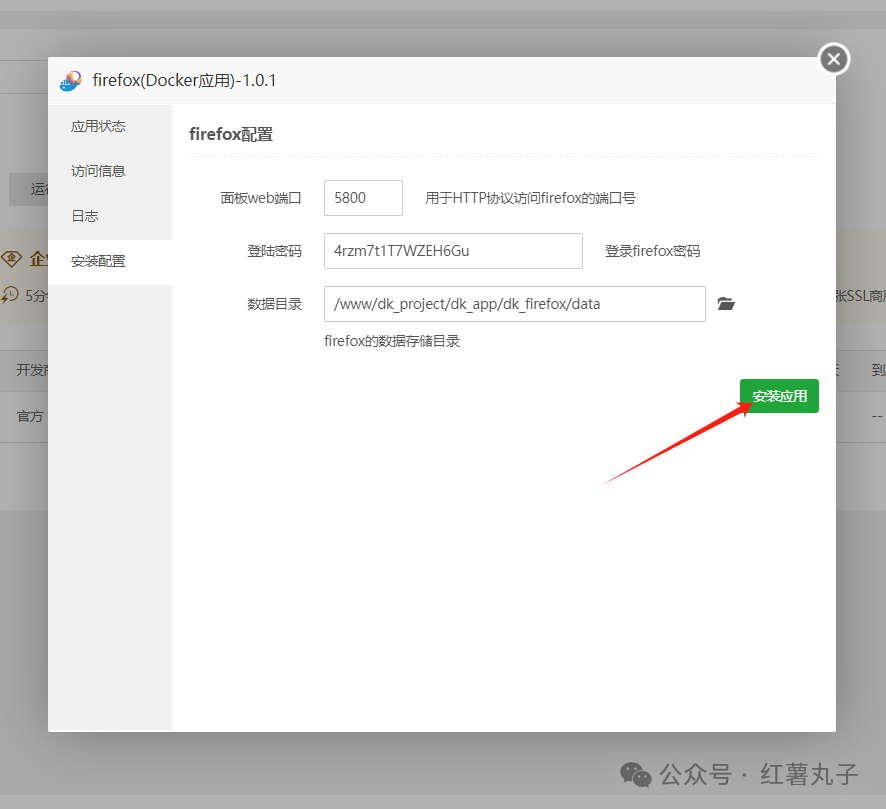
Task: Open the 应用状态 tab
Action: [x=98, y=127]
